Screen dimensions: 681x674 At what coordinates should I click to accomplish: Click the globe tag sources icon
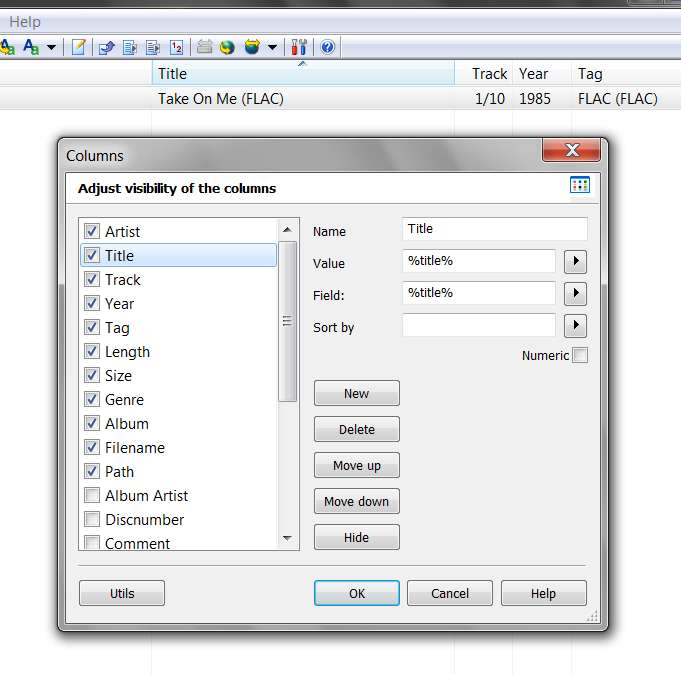coord(227,47)
